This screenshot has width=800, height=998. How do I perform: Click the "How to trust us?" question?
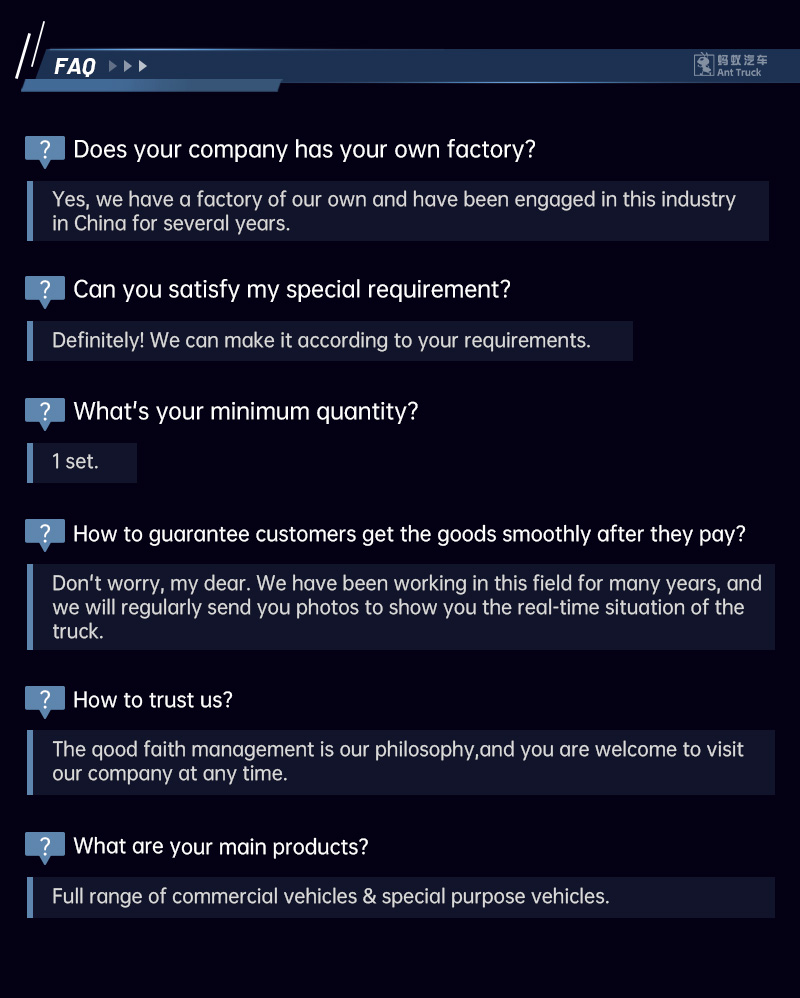(152, 700)
